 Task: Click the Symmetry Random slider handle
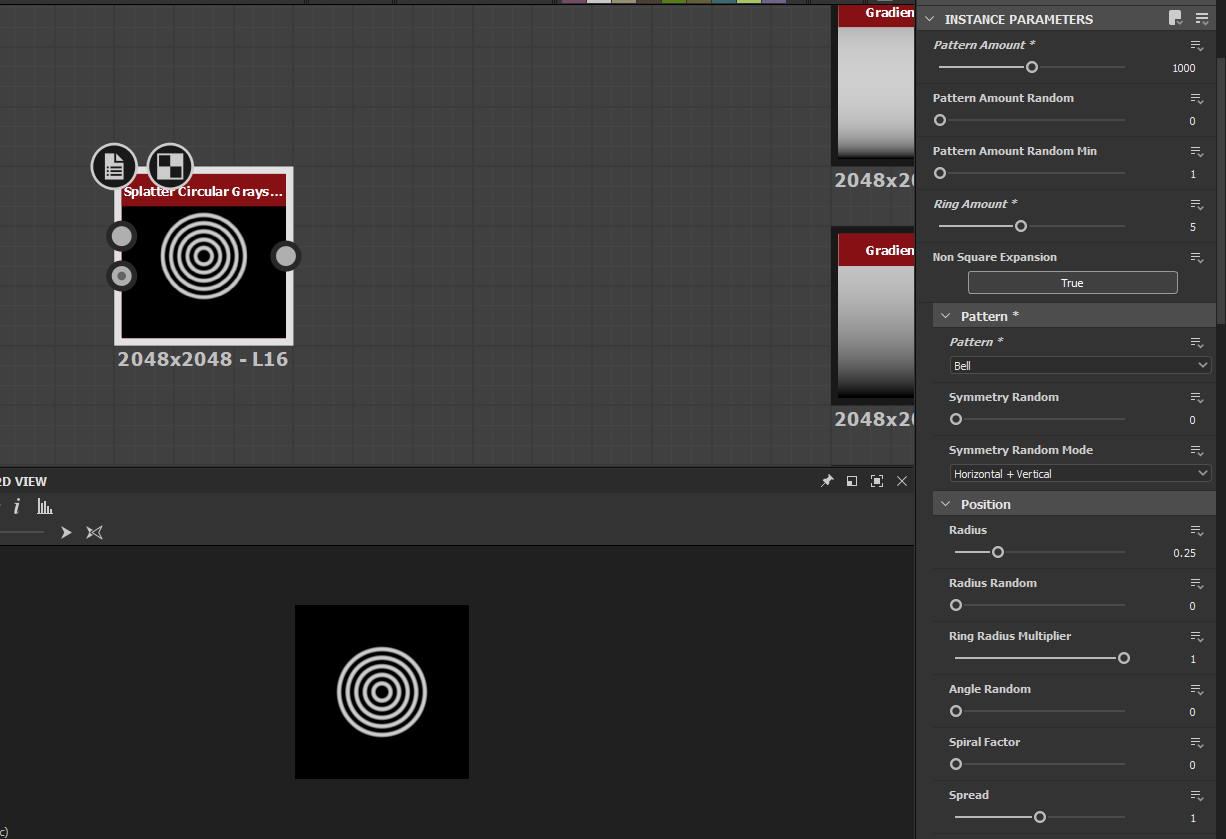point(956,419)
